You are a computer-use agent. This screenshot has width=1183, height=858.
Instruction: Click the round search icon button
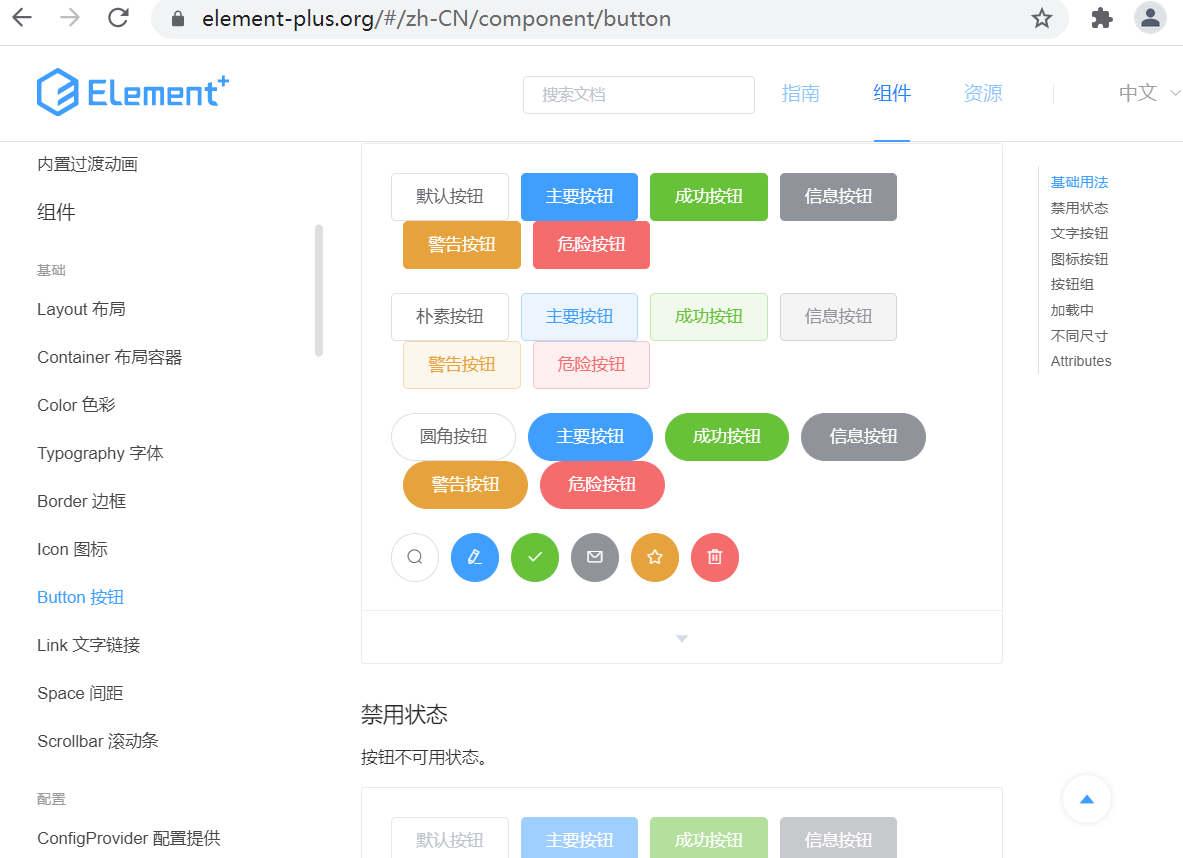414,557
